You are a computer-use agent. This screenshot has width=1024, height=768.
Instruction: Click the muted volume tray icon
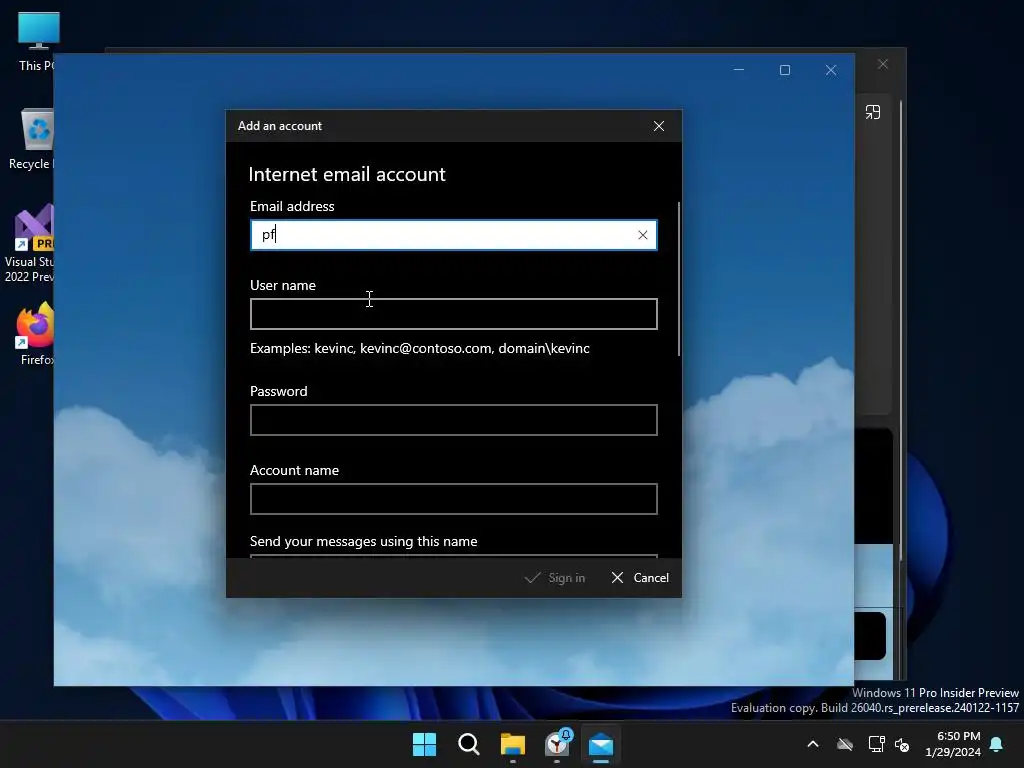coord(903,744)
